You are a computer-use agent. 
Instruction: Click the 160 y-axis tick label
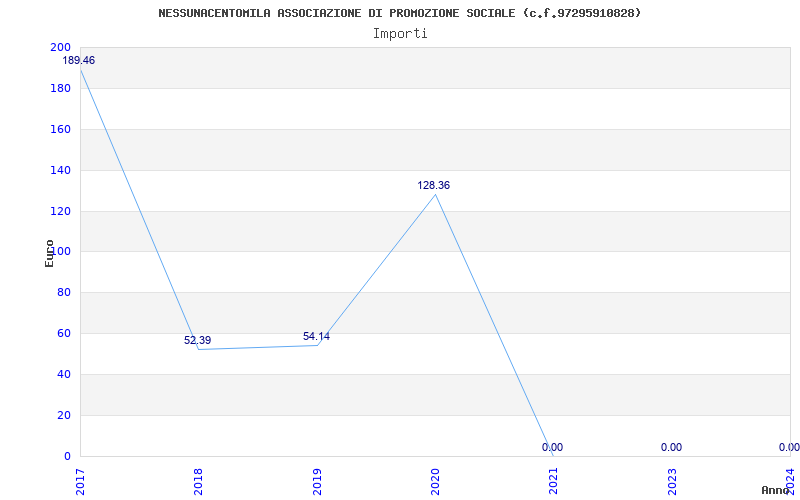tap(60, 129)
